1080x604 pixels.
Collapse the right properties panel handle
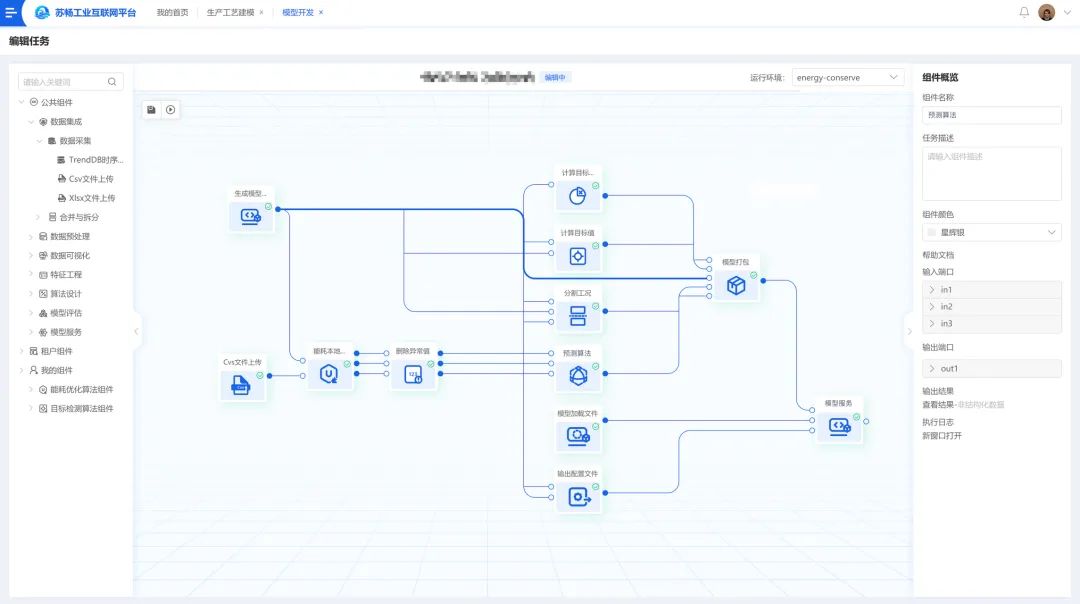pos(909,331)
